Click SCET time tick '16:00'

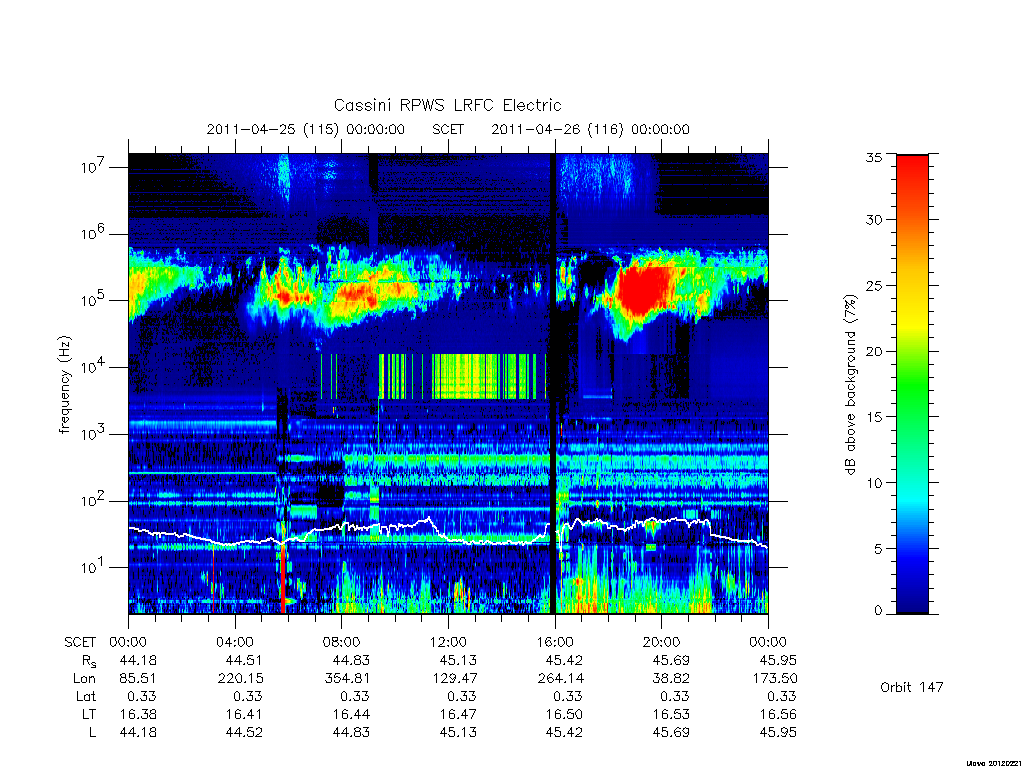(x=554, y=642)
